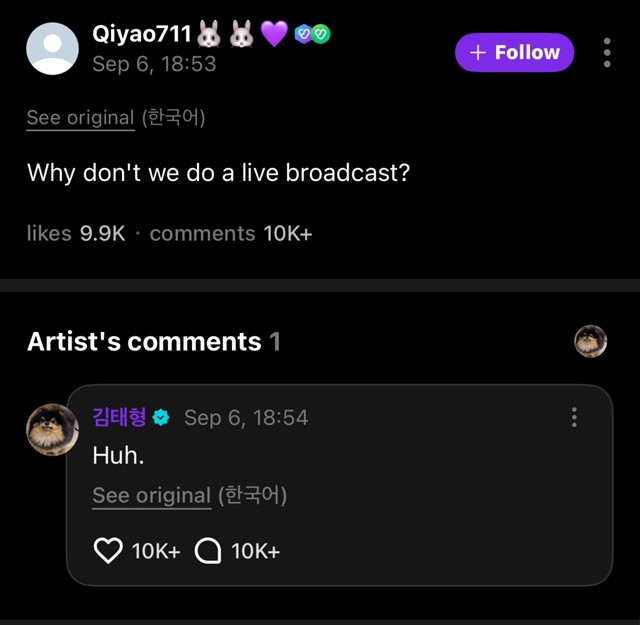The image size is (640, 625).
Task: Open Qiyao711's default profile avatar
Action: pyautogui.click(x=52, y=48)
